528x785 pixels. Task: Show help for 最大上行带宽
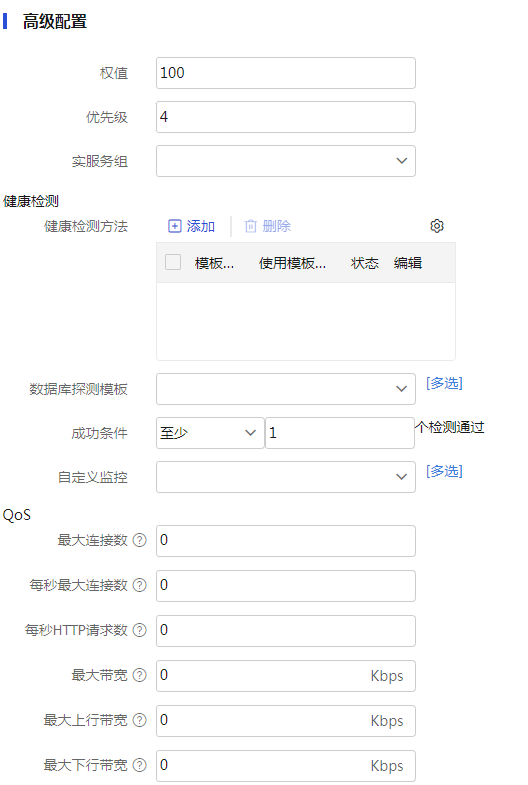pyautogui.click(x=140, y=720)
